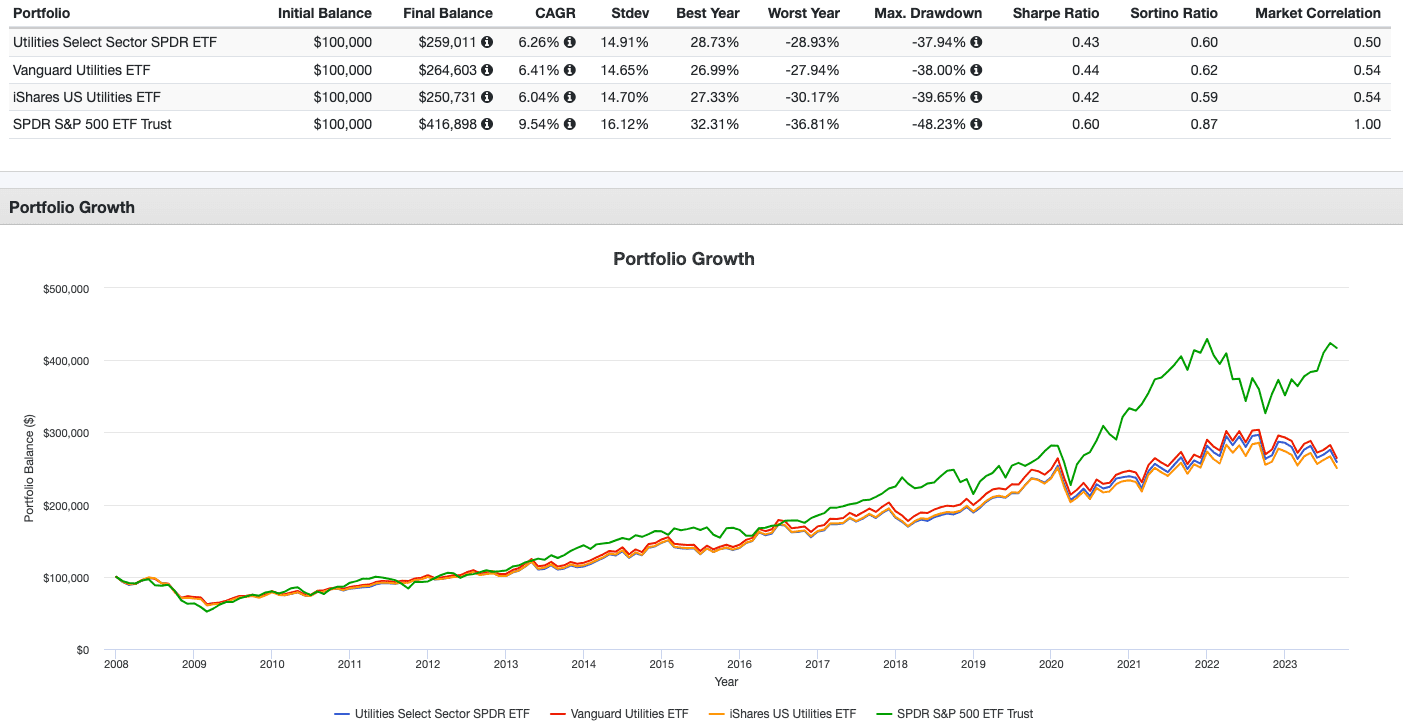Screen dimensions: 1403x727
Task: Click info icon beside $416,898 final balance
Action: [487, 124]
